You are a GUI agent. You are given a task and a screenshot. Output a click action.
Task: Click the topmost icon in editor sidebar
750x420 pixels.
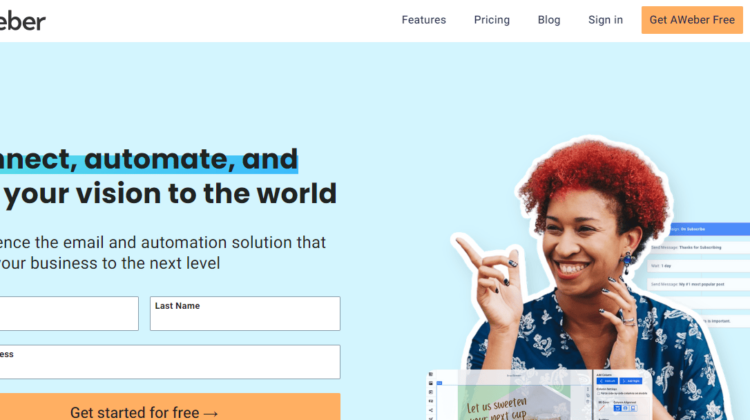431,374
